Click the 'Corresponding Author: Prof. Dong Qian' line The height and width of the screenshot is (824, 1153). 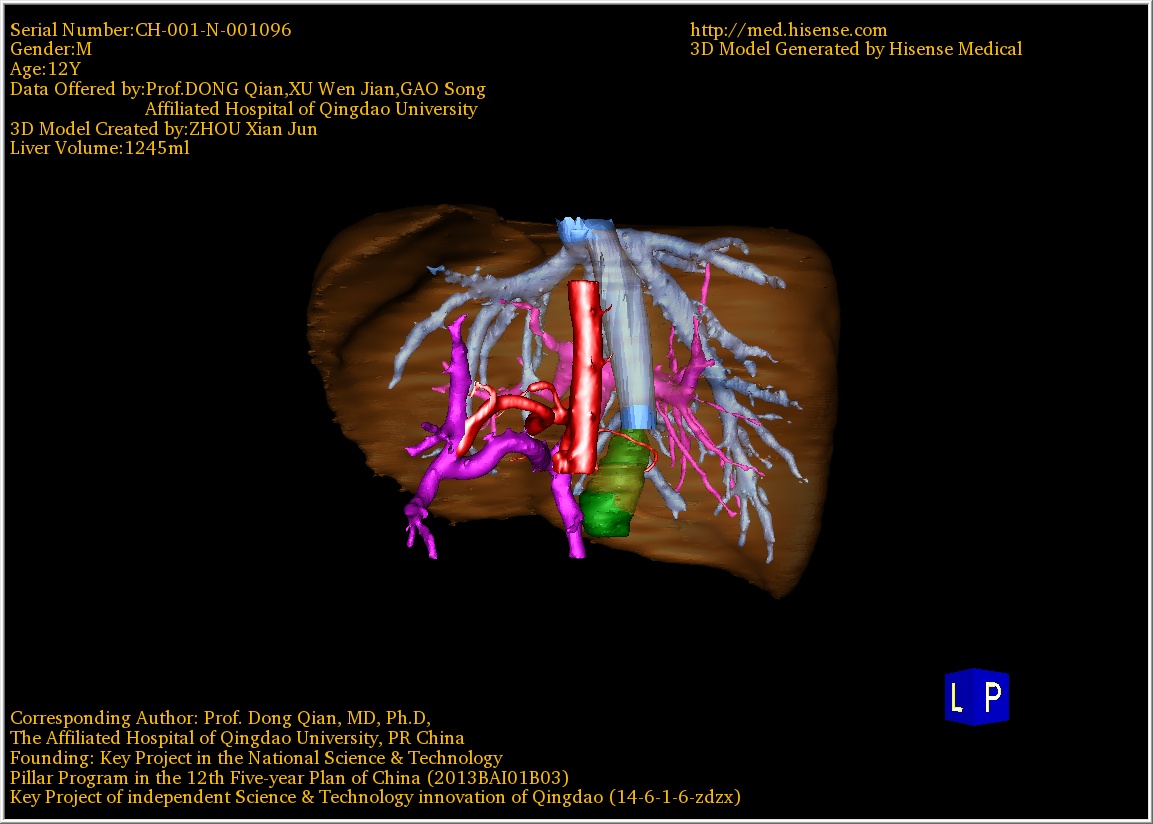click(221, 718)
